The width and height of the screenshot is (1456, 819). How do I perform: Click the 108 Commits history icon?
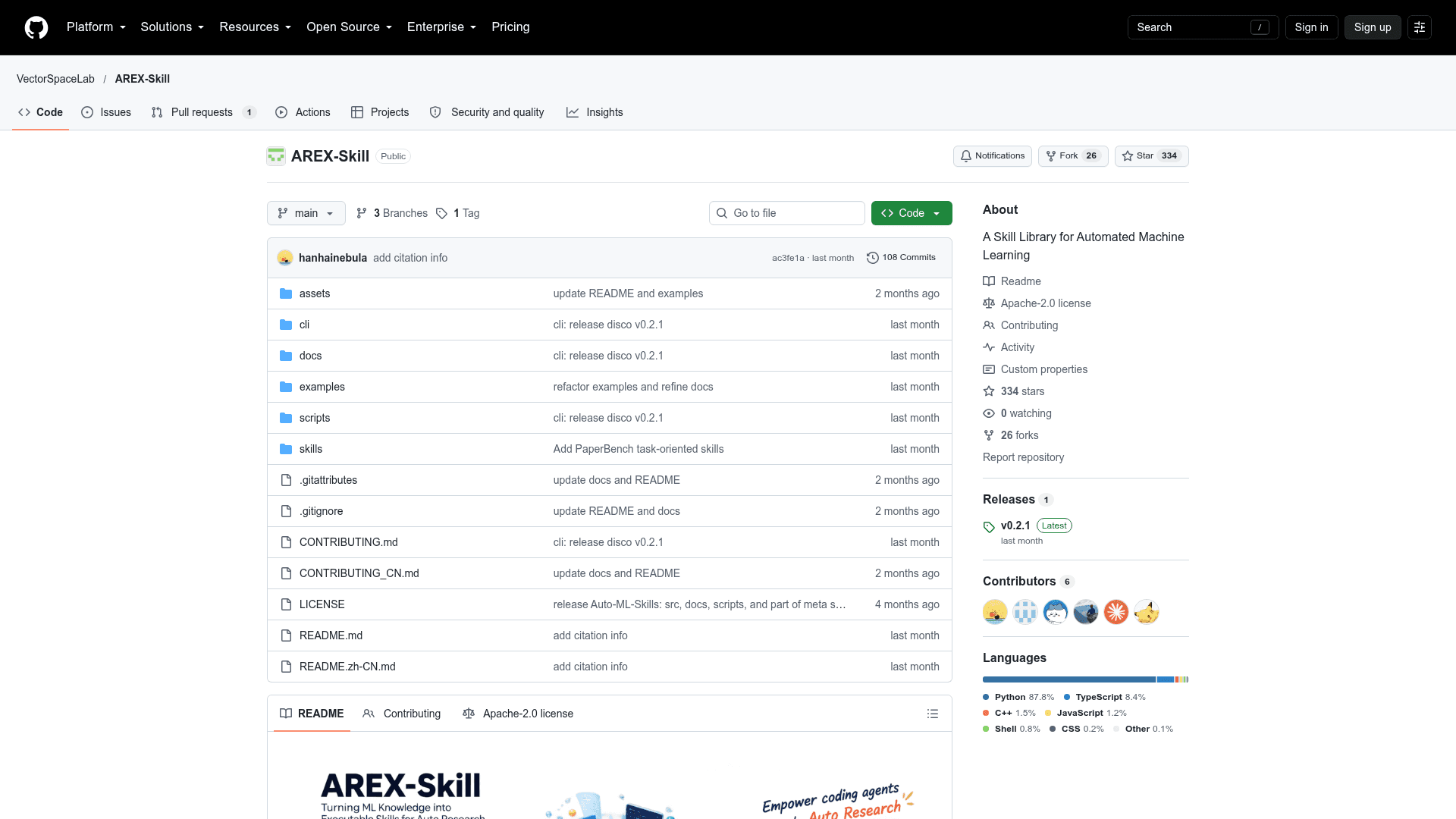click(873, 258)
